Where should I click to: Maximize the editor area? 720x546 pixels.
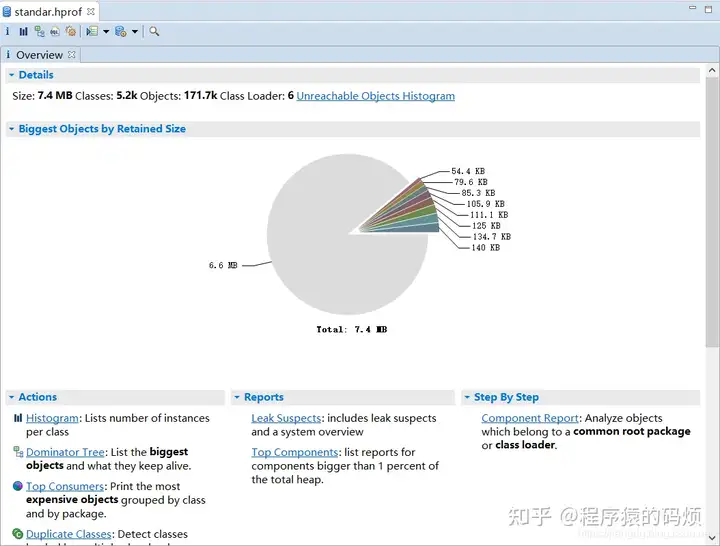[709, 9]
